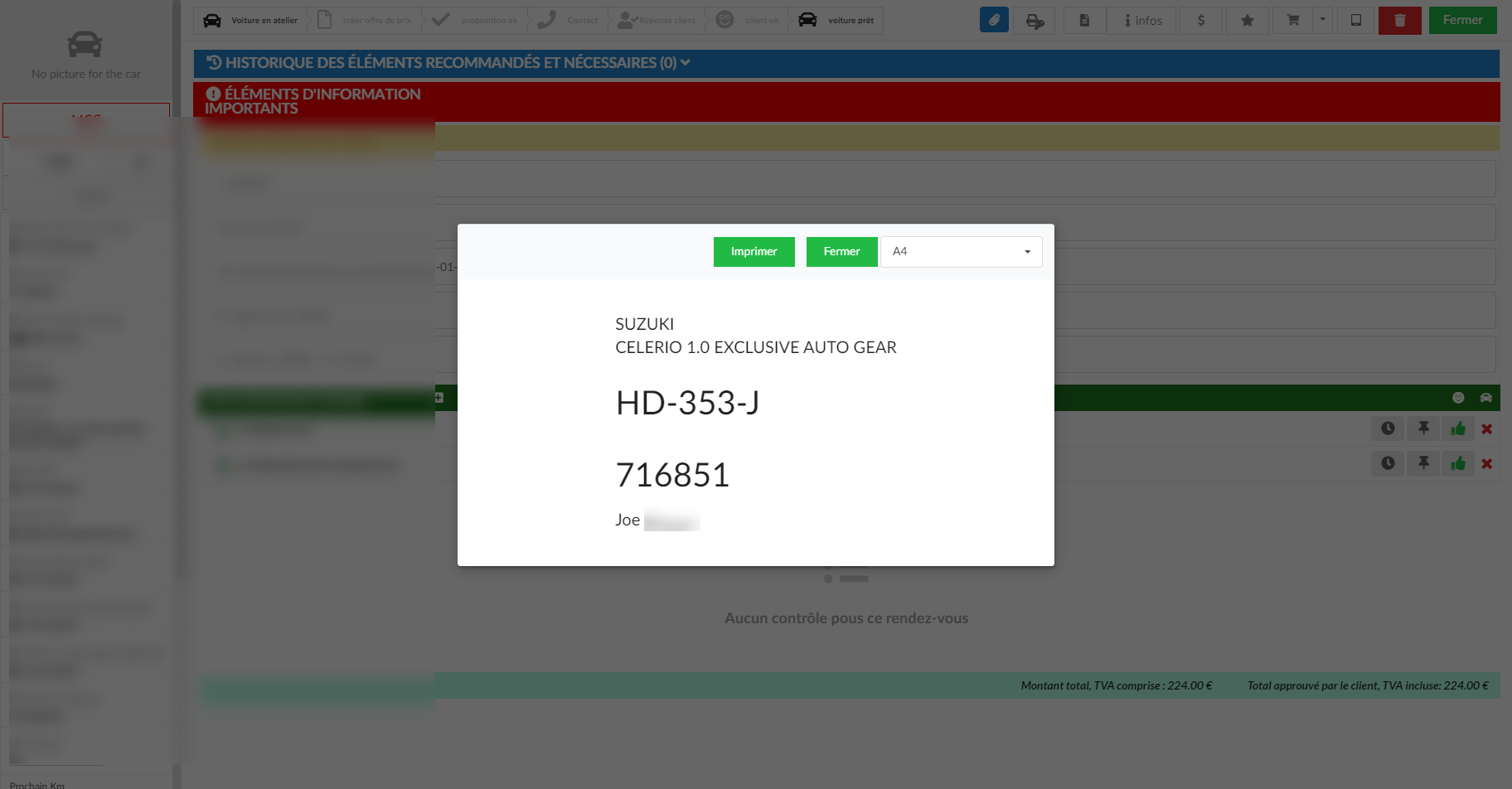Select the créer offre de prix step

pos(365,21)
